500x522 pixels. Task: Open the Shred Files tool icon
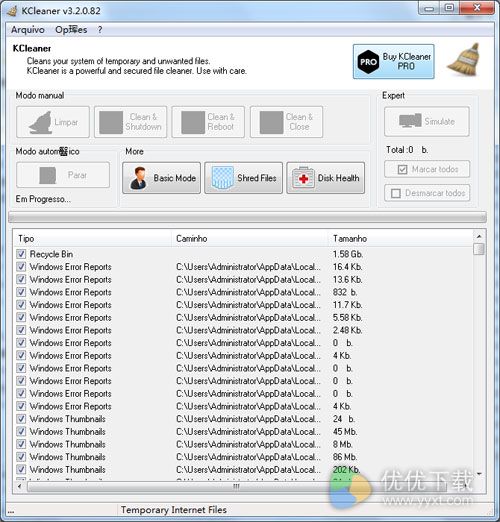(223, 178)
